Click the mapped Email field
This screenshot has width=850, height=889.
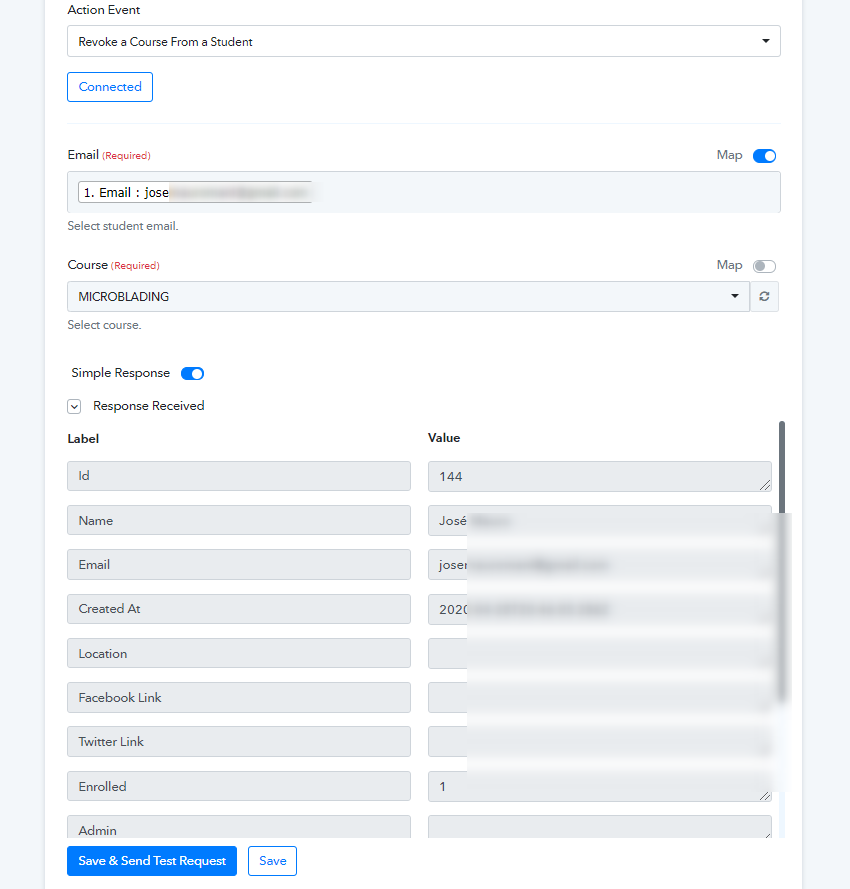point(424,192)
